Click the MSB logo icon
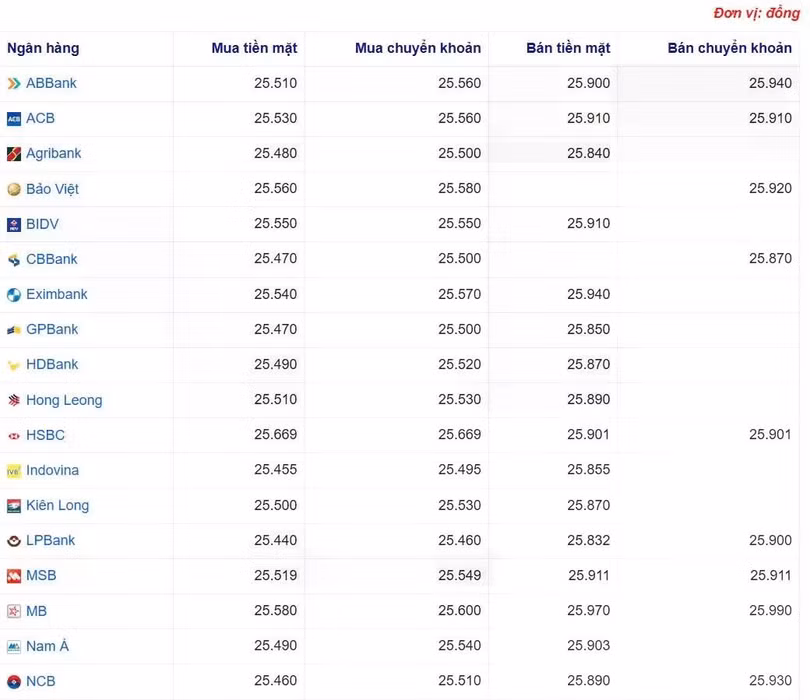810x700 pixels. tap(14, 576)
